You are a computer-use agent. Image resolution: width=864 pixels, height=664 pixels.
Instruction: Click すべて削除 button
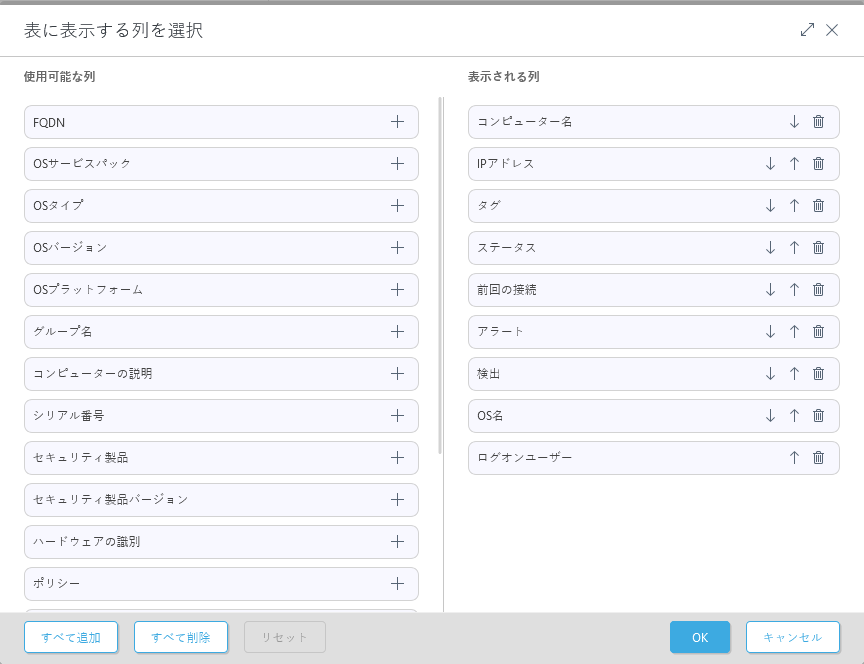coord(181,637)
